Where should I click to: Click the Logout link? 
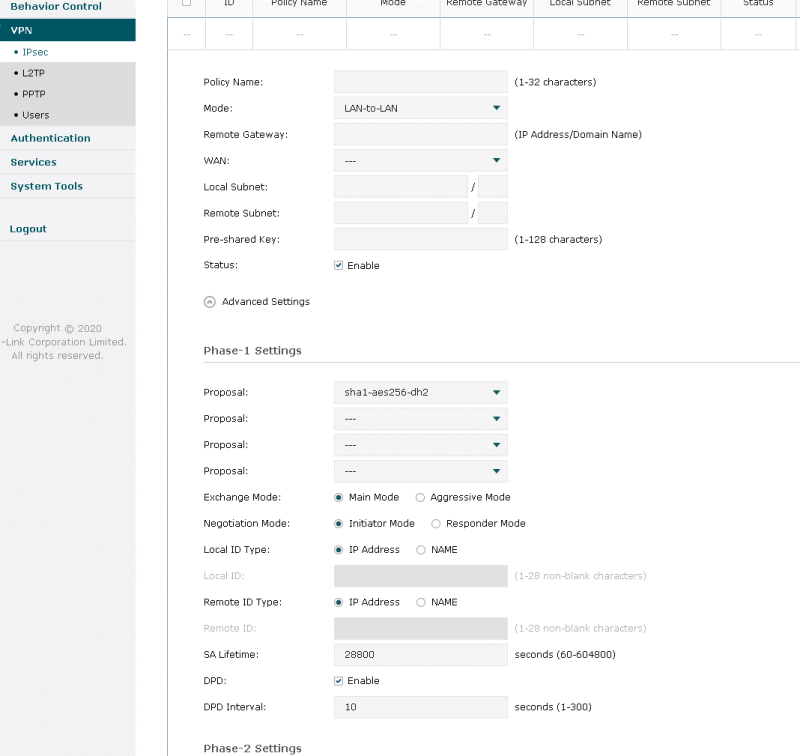pos(28,229)
